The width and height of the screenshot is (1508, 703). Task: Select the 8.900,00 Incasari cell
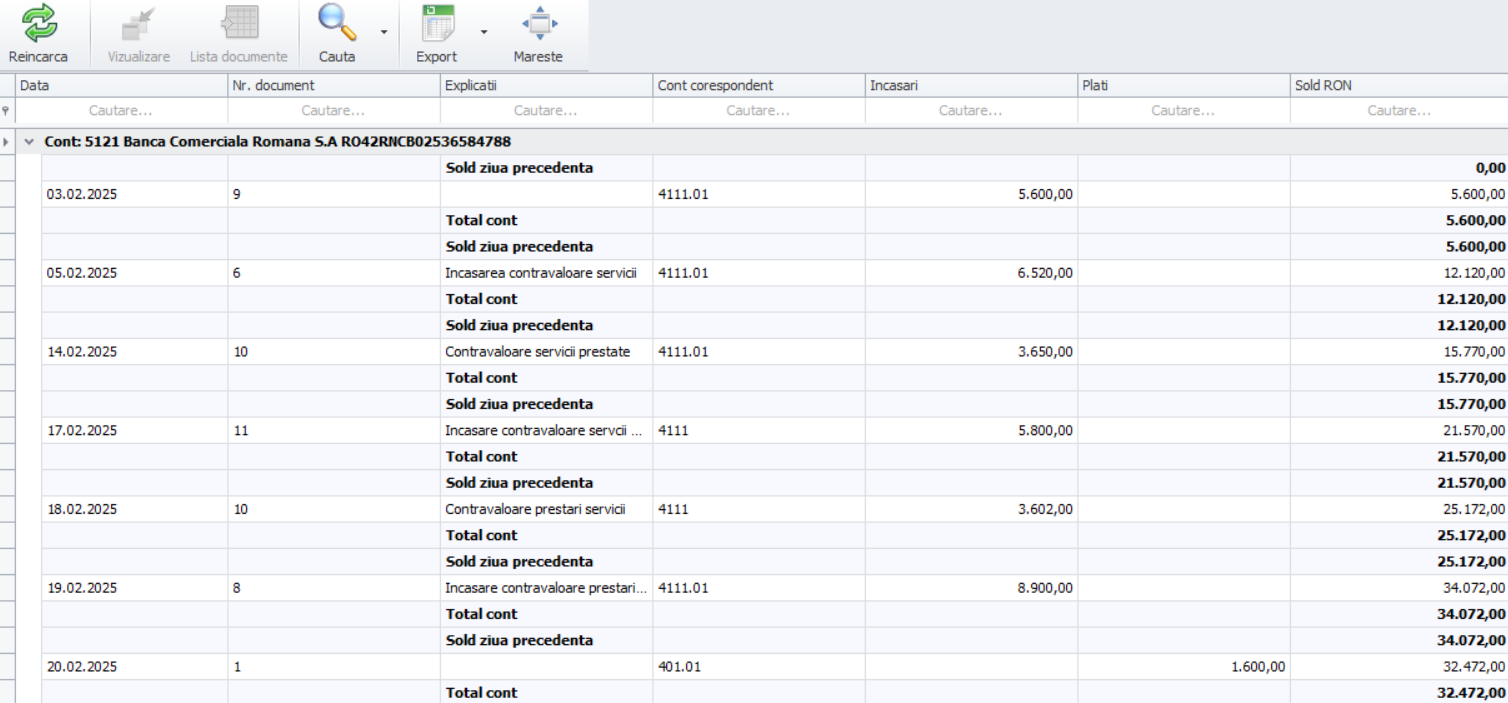click(1045, 588)
